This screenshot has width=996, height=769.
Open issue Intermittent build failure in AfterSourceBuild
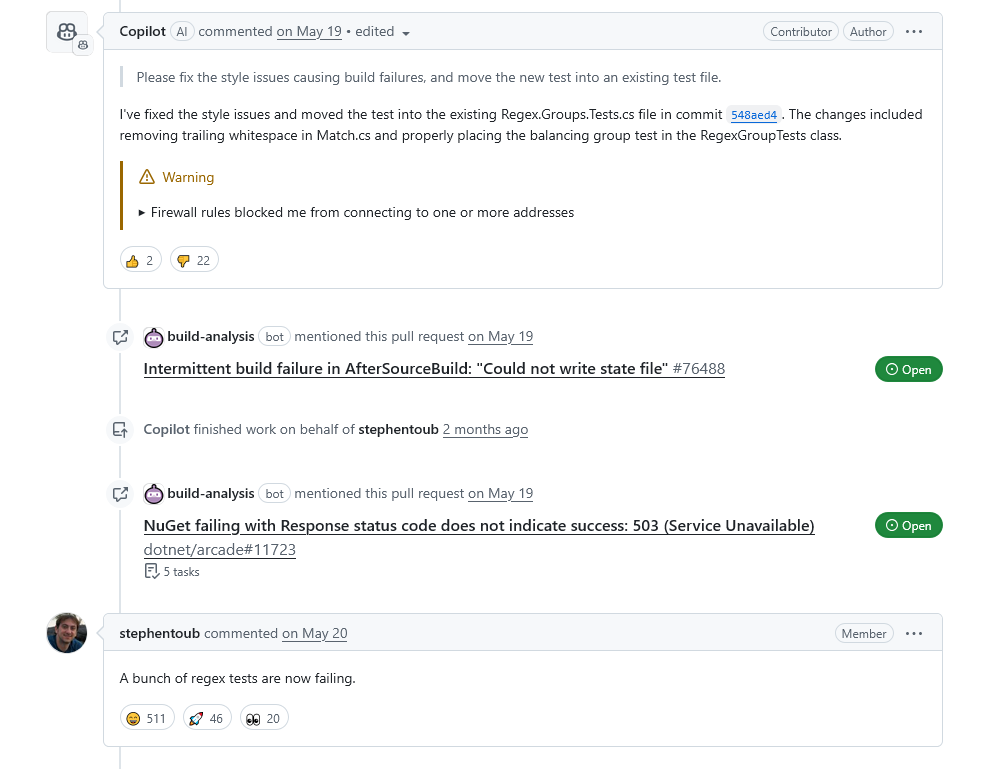pos(405,369)
